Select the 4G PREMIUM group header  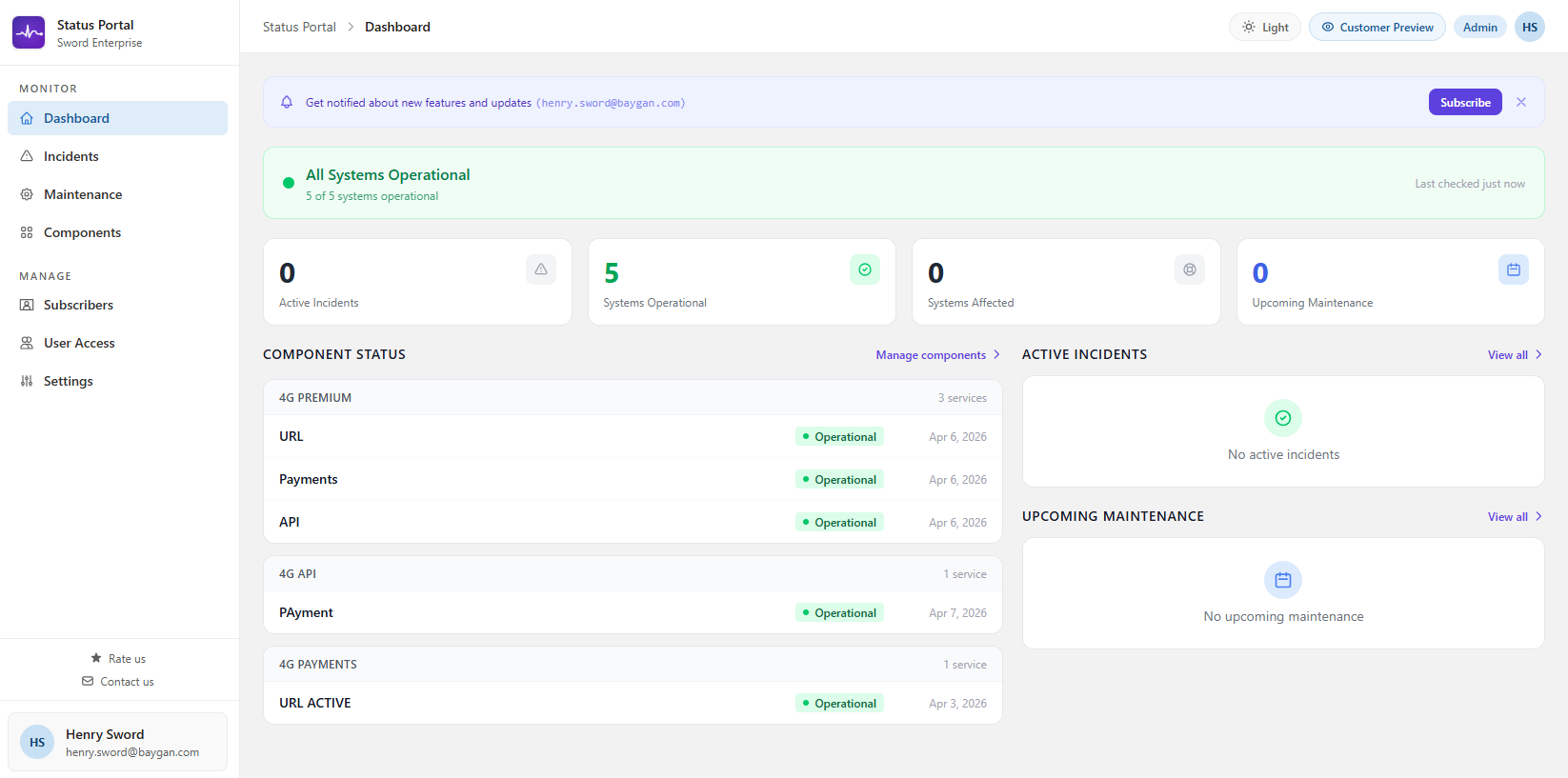[x=633, y=398]
